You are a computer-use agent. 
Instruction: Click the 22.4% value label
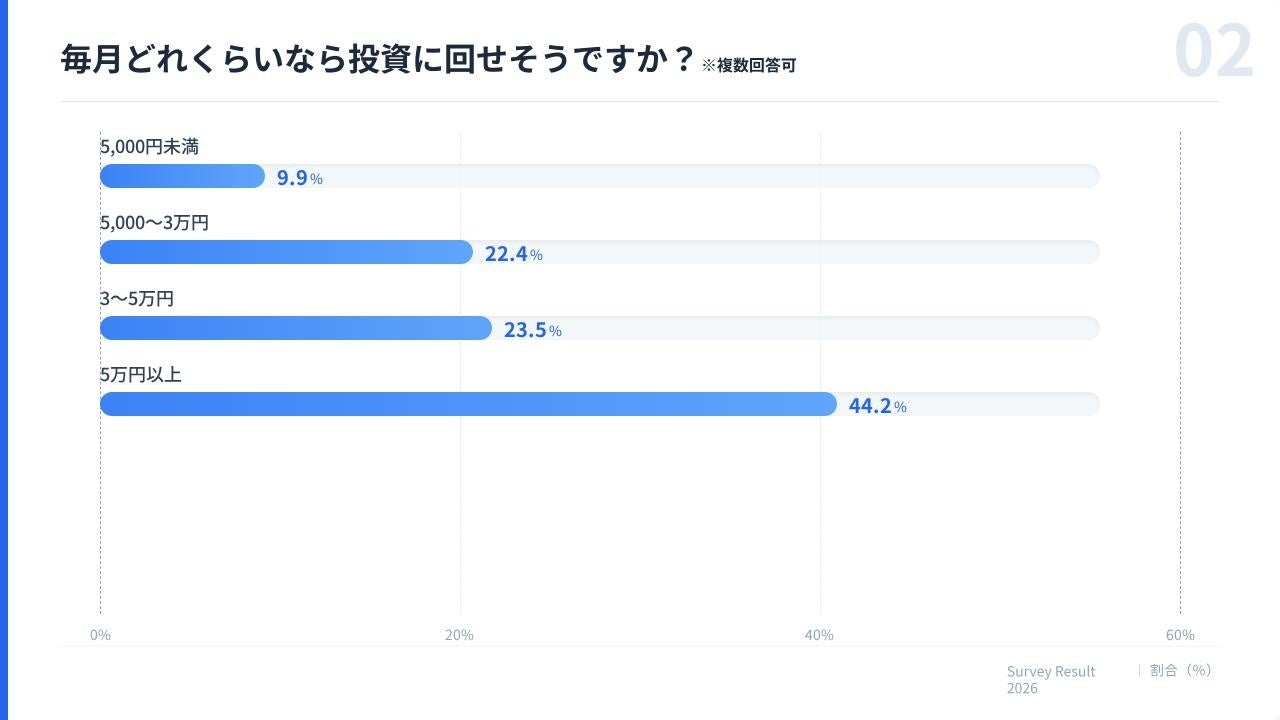pos(513,254)
